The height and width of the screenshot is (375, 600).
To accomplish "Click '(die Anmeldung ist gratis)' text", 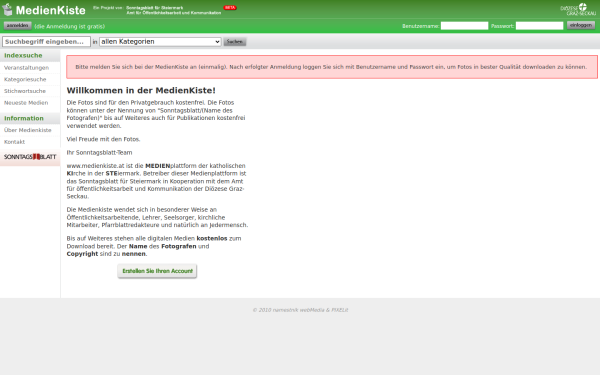I will click(70, 26).
